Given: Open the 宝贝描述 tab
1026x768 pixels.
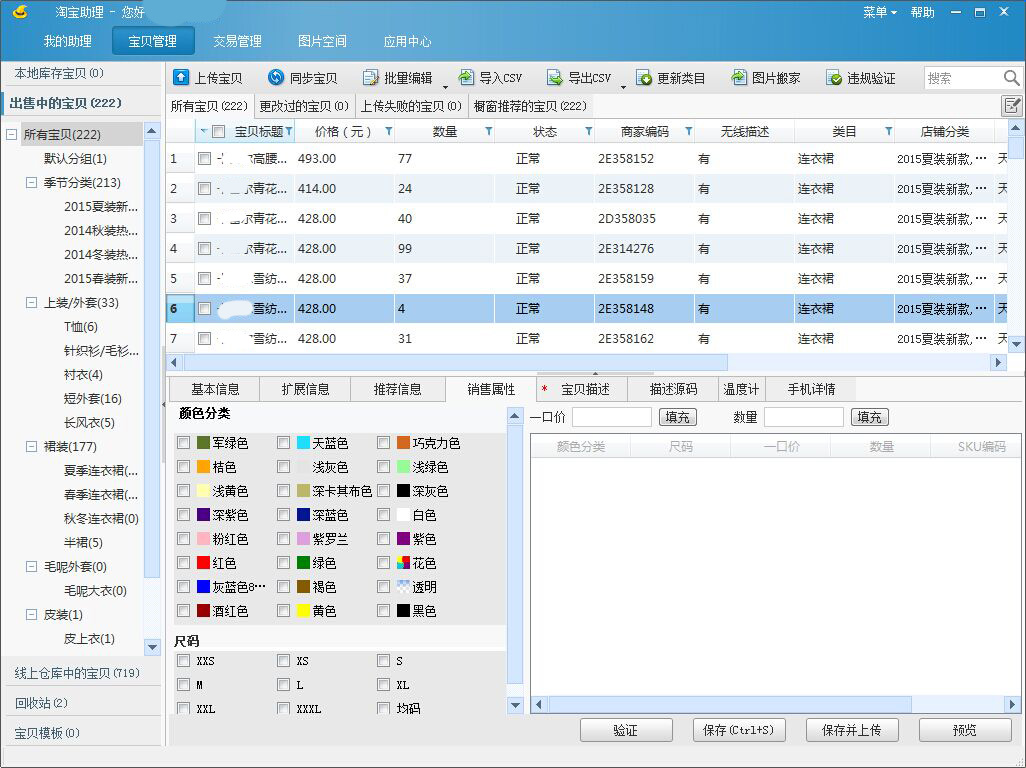Looking at the screenshot, I should (x=581, y=389).
